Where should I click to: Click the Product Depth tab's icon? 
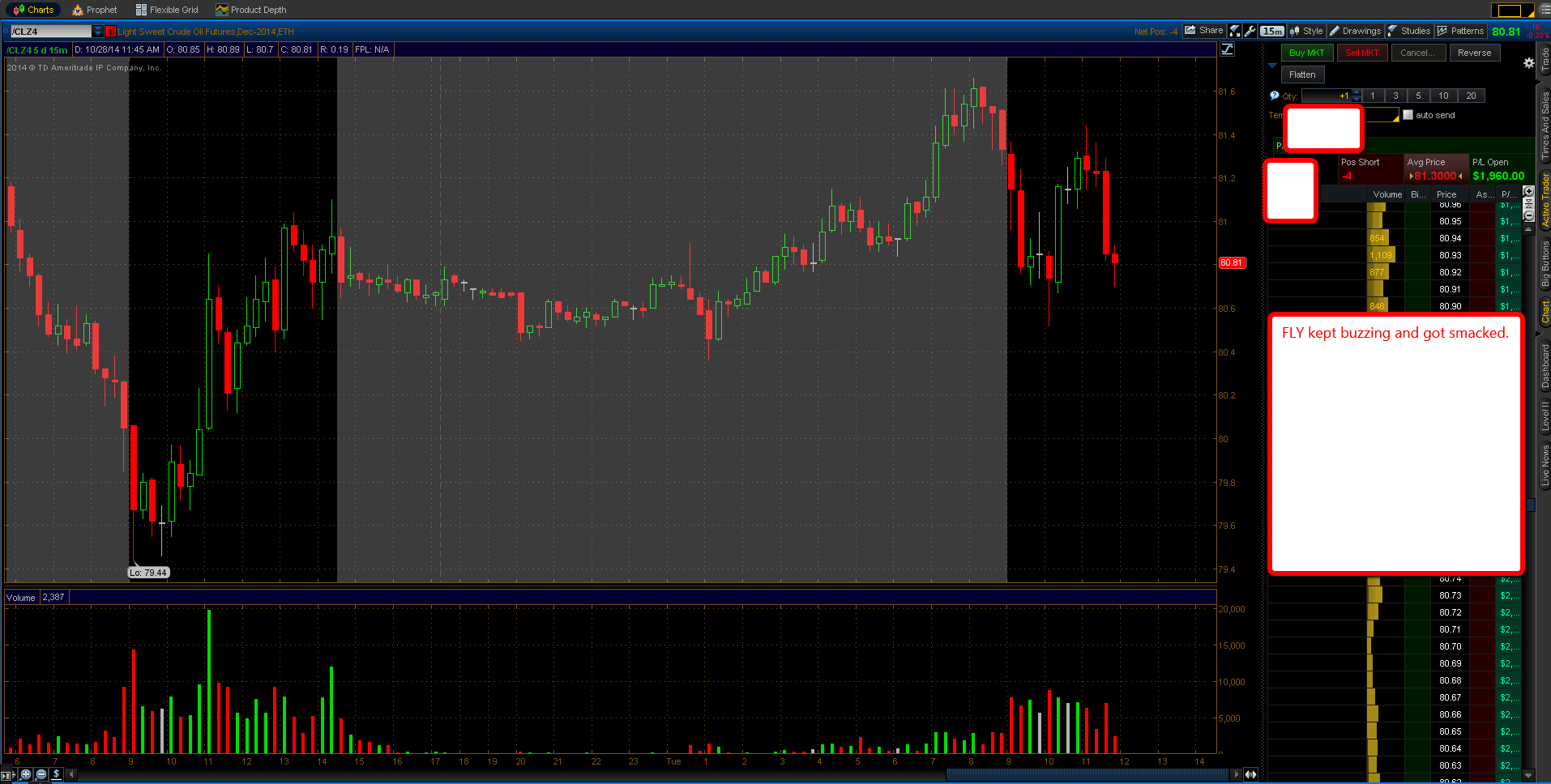[x=221, y=10]
